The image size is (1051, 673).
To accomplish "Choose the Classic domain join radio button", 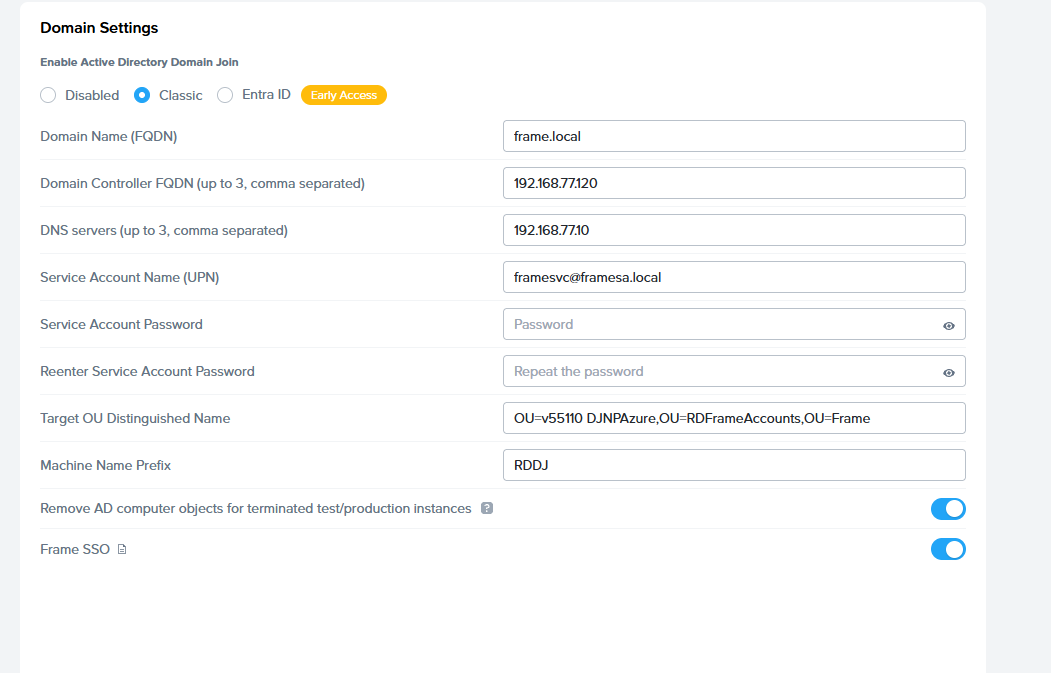I will click(x=142, y=95).
